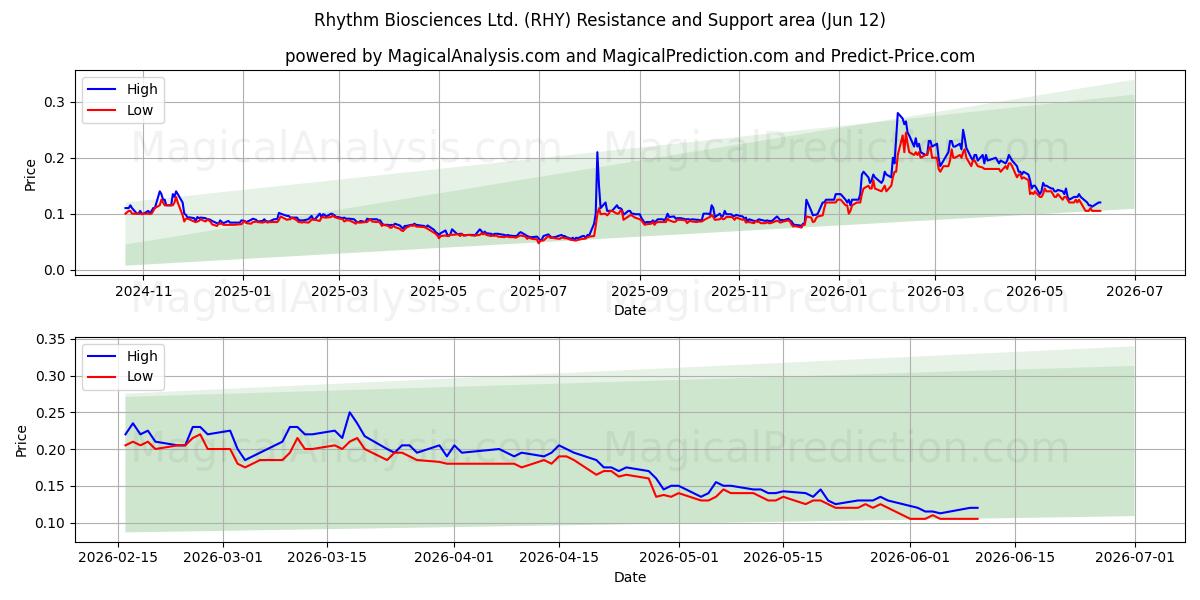Viewport: 1200px width, 600px height.
Task: Click the '2026-06-01' x-axis label in bottom chart
Action: [911, 557]
